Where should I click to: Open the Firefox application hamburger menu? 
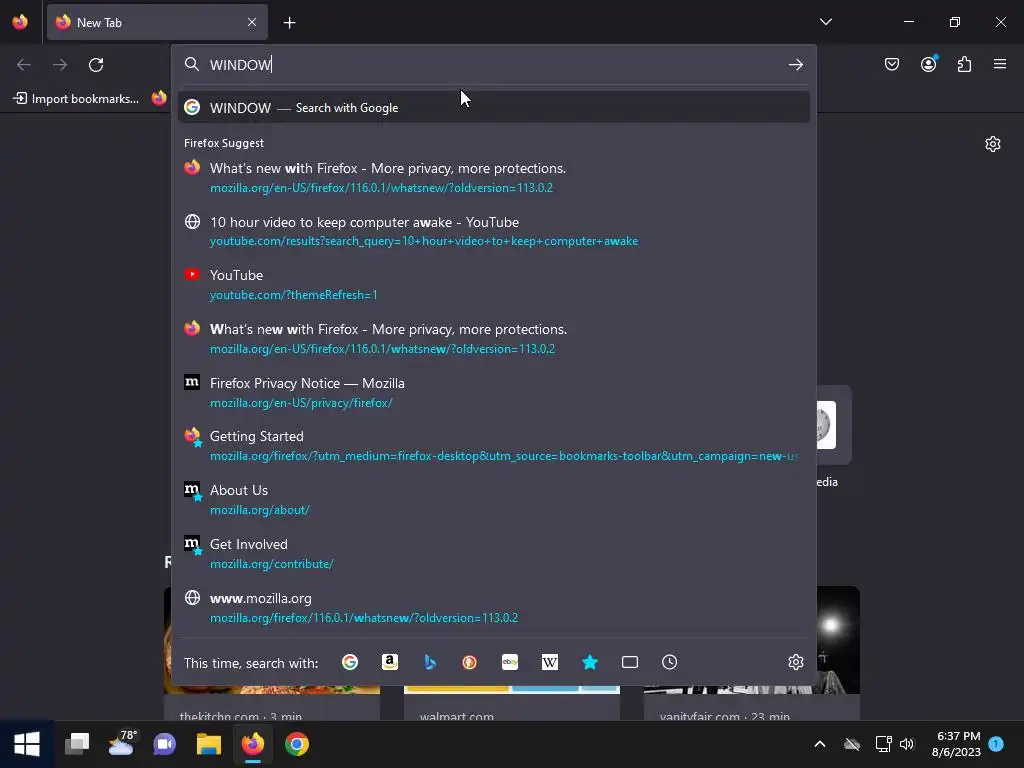pos(1000,64)
